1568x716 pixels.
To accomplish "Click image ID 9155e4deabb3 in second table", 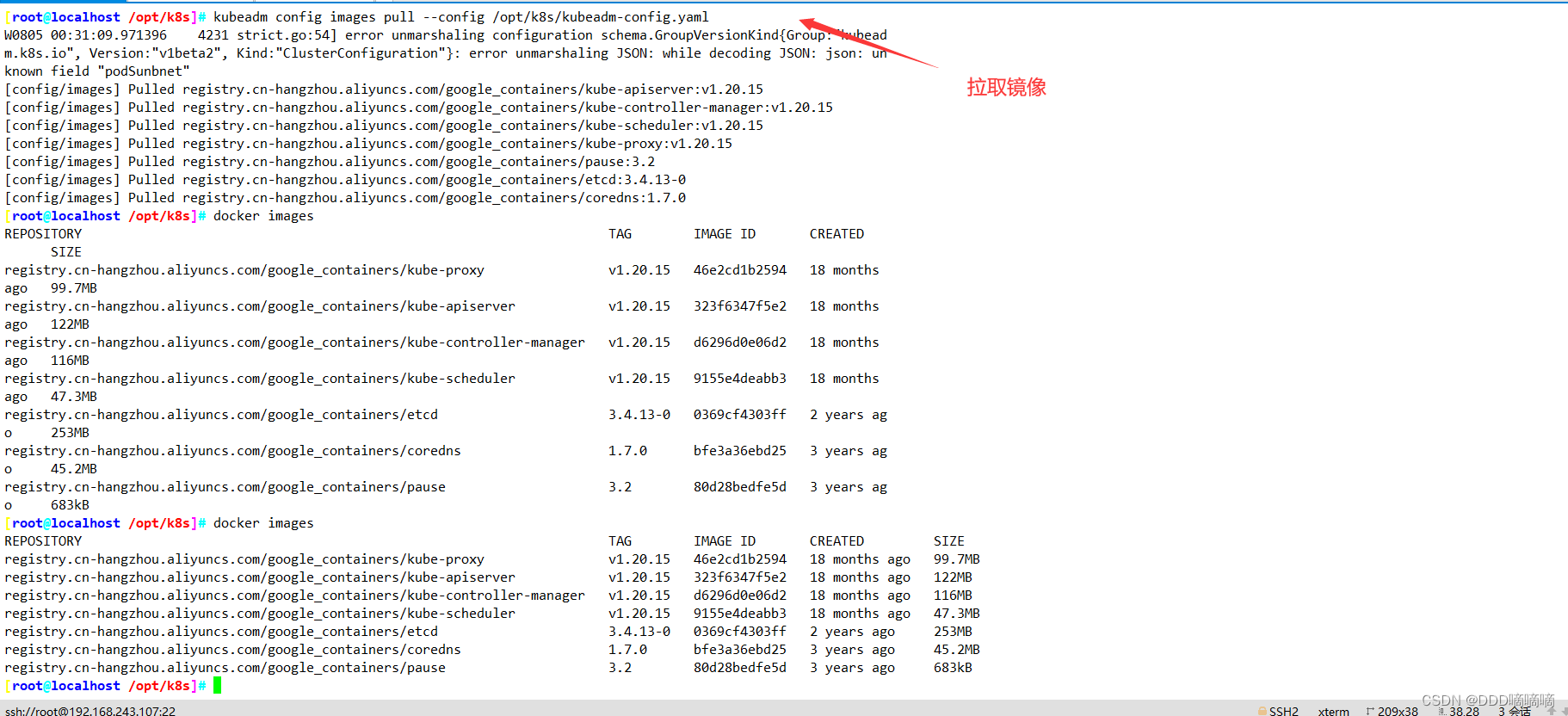I will [x=740, y=613].
